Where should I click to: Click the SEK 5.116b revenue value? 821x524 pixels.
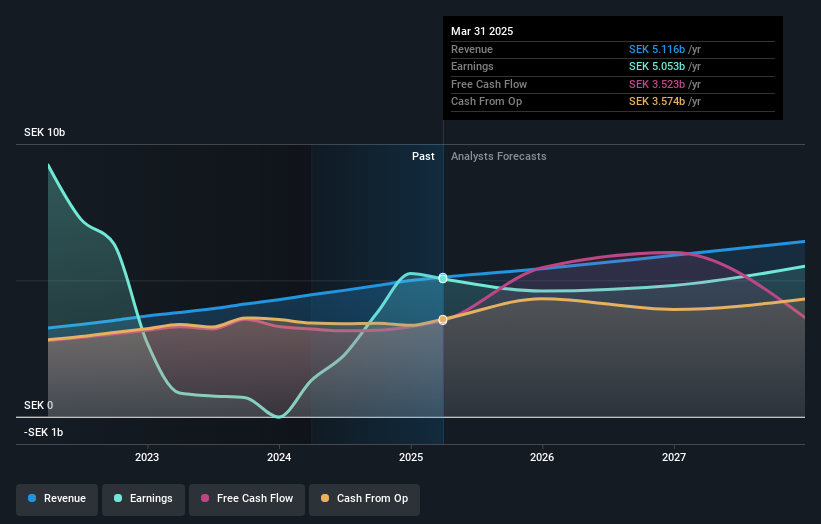coord(657,49)
